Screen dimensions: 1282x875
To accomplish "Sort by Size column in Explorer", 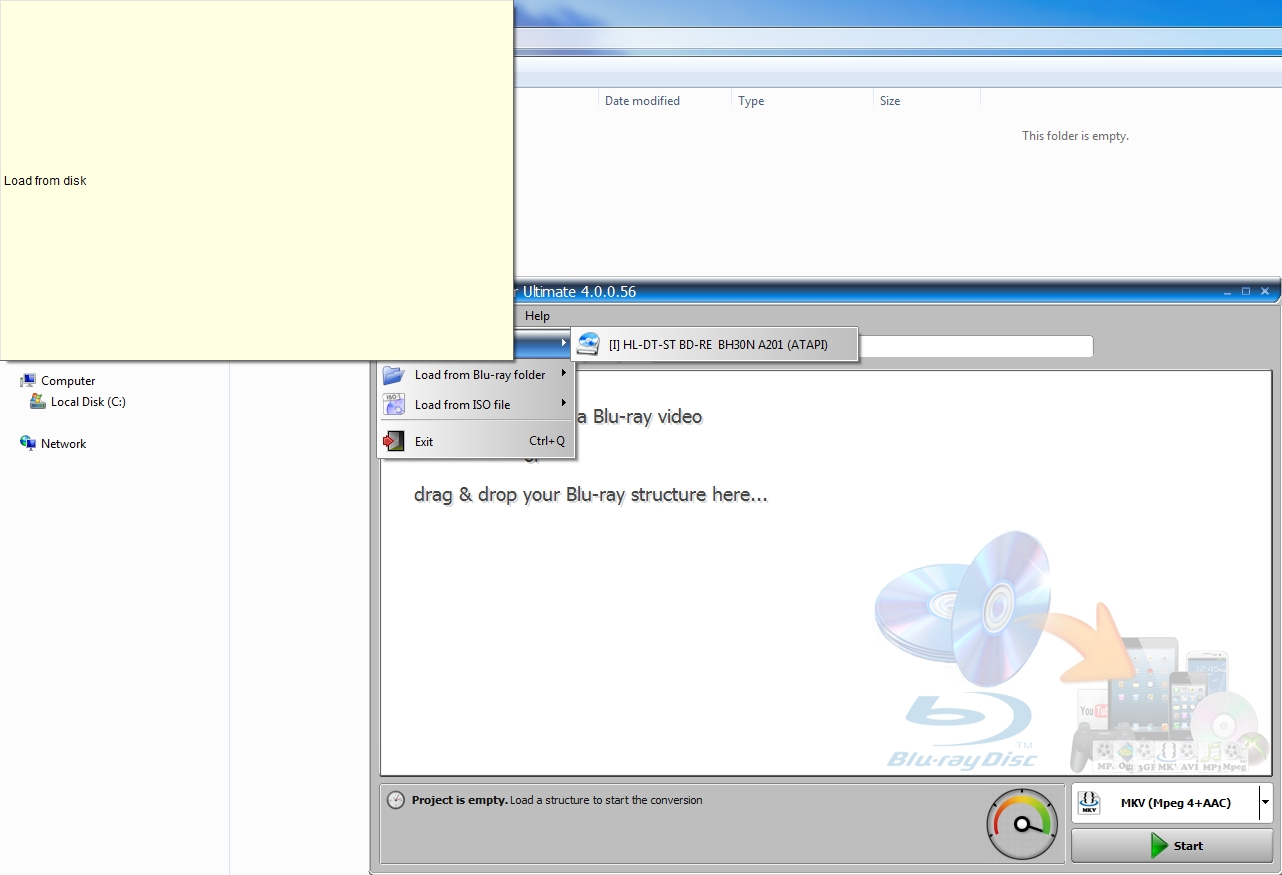I will 927,101.
